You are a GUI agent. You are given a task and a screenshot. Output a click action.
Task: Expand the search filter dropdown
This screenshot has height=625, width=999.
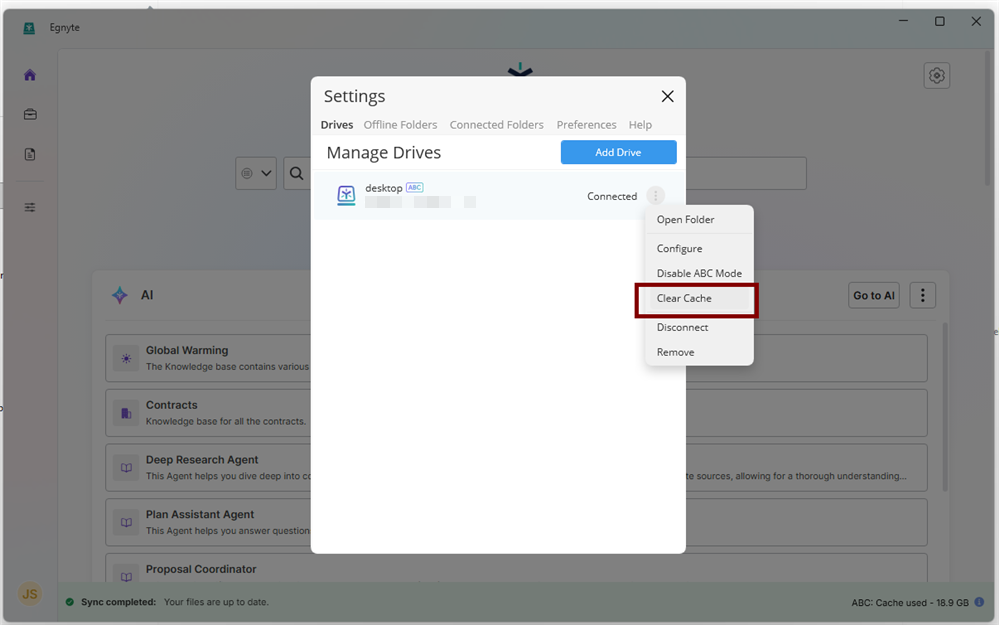pyautogui.click(x=256, y=173)
